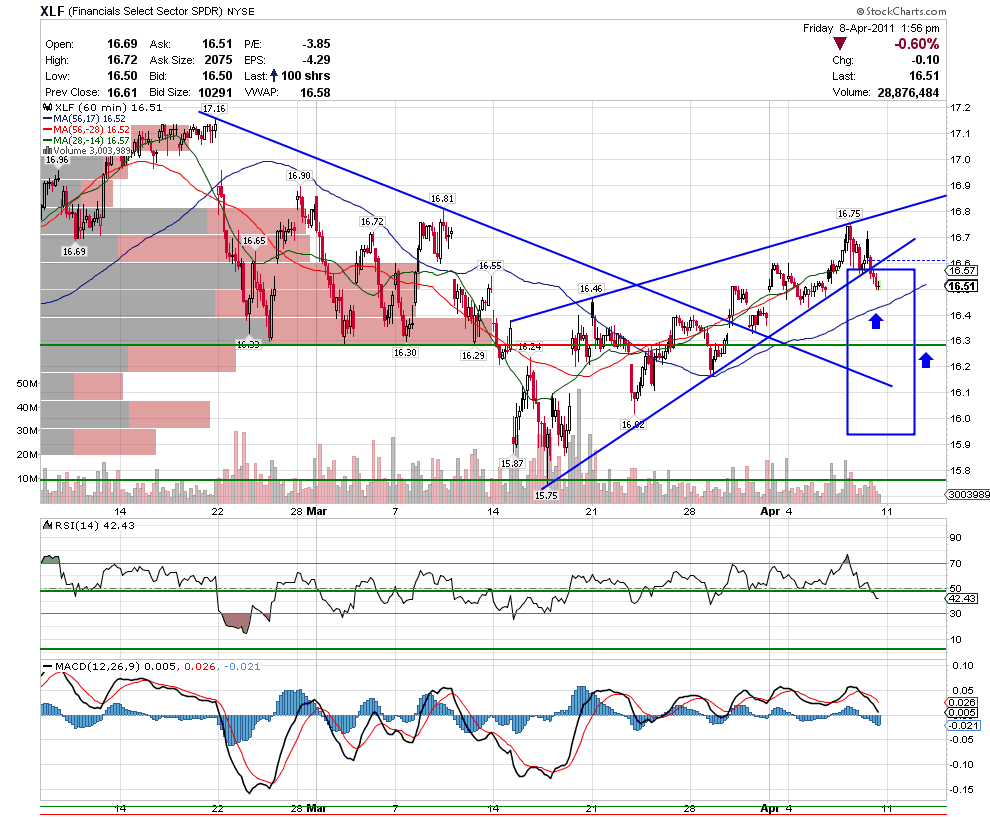Click the Open value 16.69
The height and width of the screenshot is (817, 990).
coord(122,44)
